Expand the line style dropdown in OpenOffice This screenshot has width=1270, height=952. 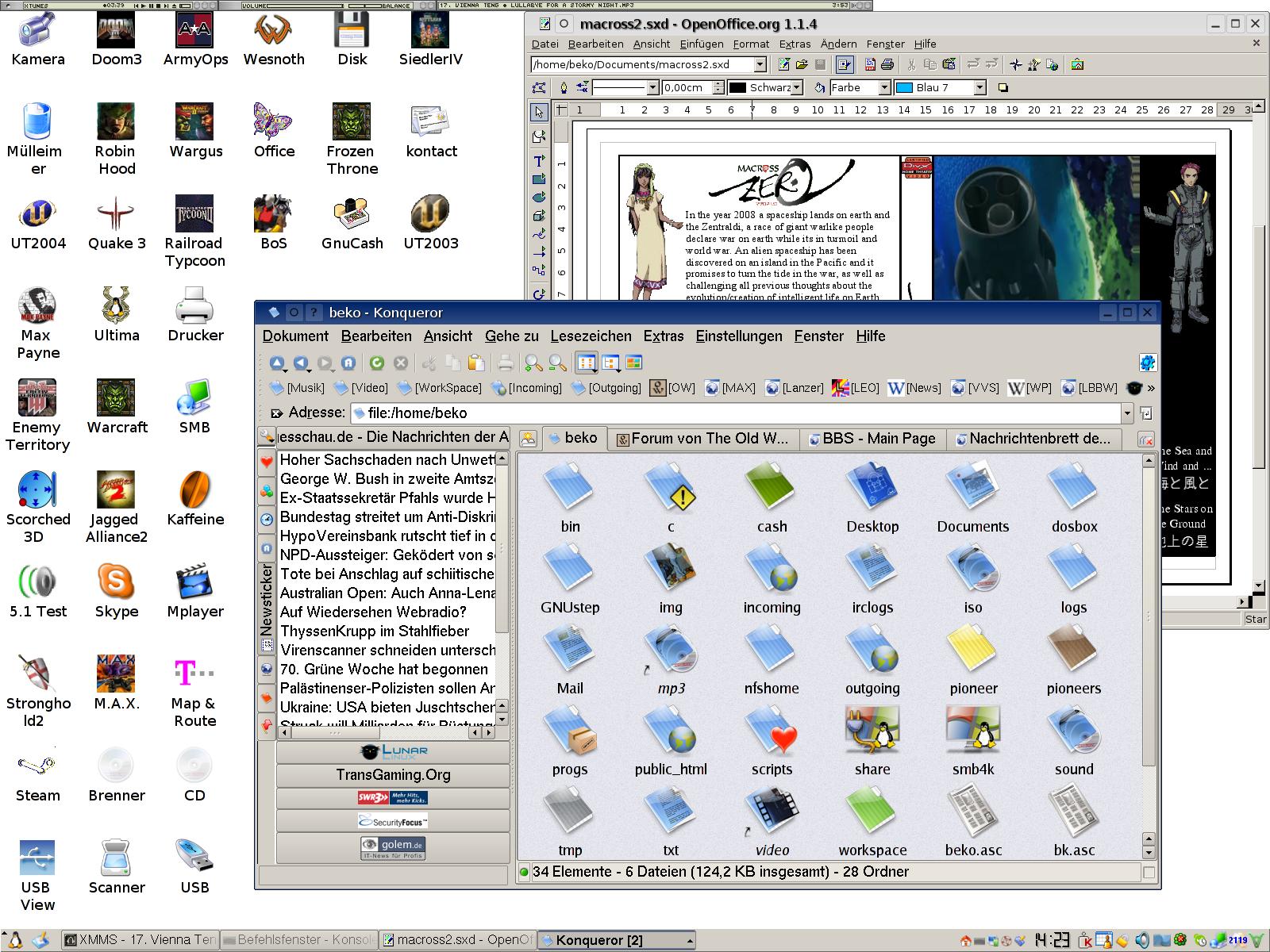(x=652, y=88)
